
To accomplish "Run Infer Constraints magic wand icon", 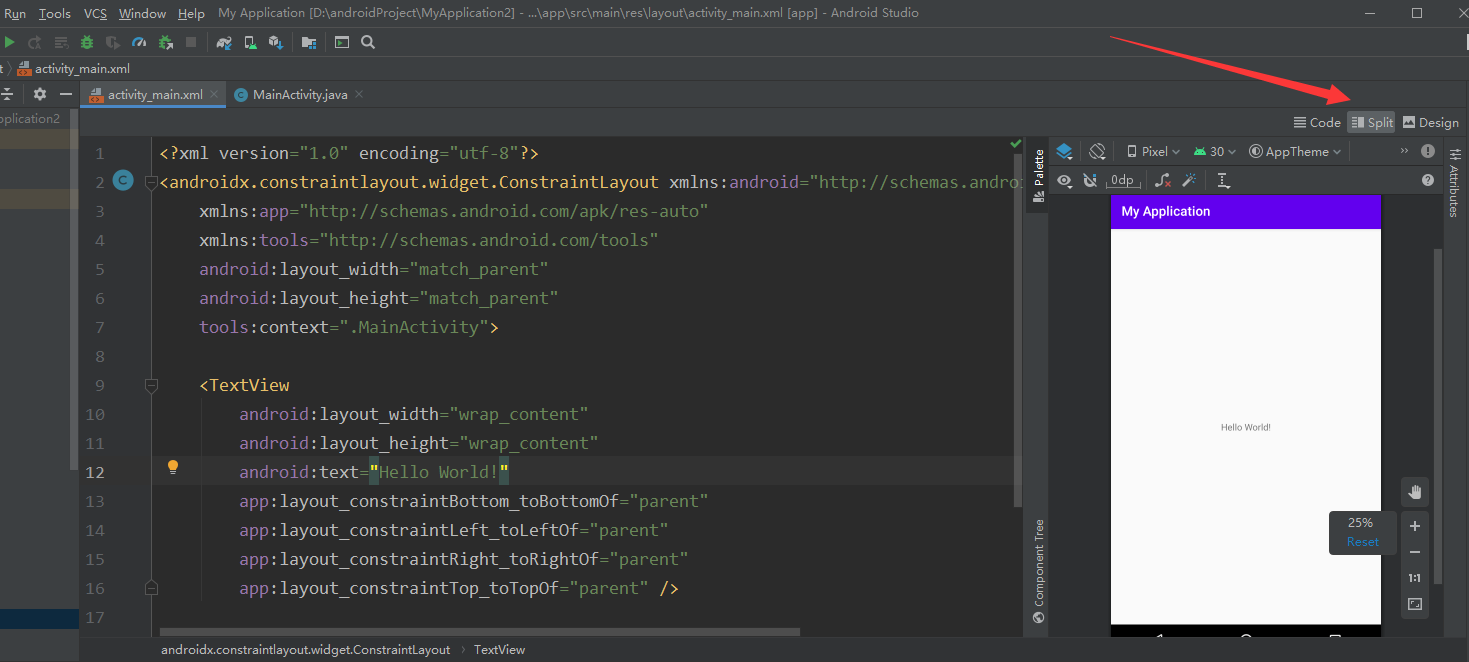I will (1189, 180).
